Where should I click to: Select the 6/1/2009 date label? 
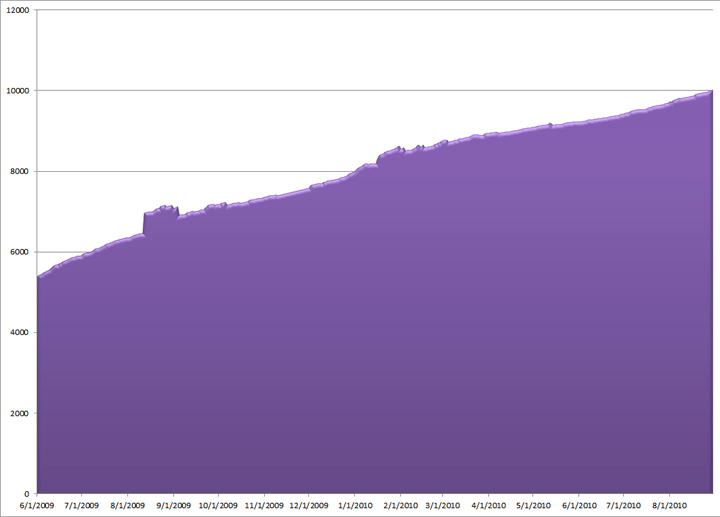pyautogui.click(x=37, y=506)
